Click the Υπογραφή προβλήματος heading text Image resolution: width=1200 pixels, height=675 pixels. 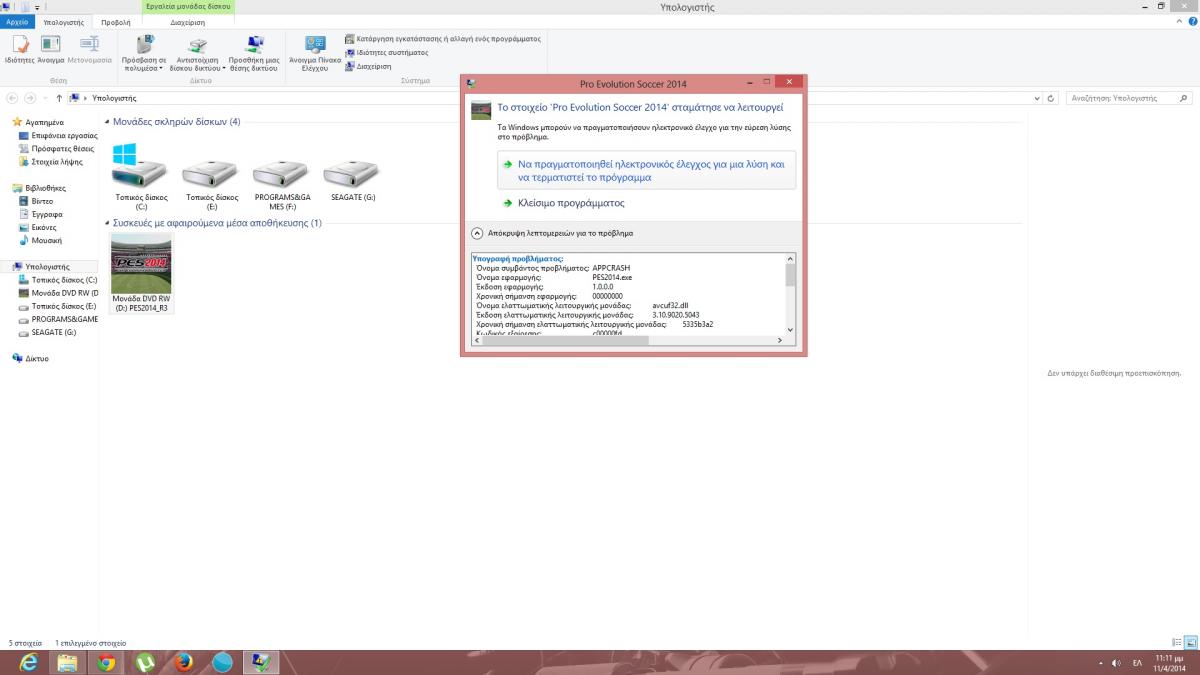[517, 259]
